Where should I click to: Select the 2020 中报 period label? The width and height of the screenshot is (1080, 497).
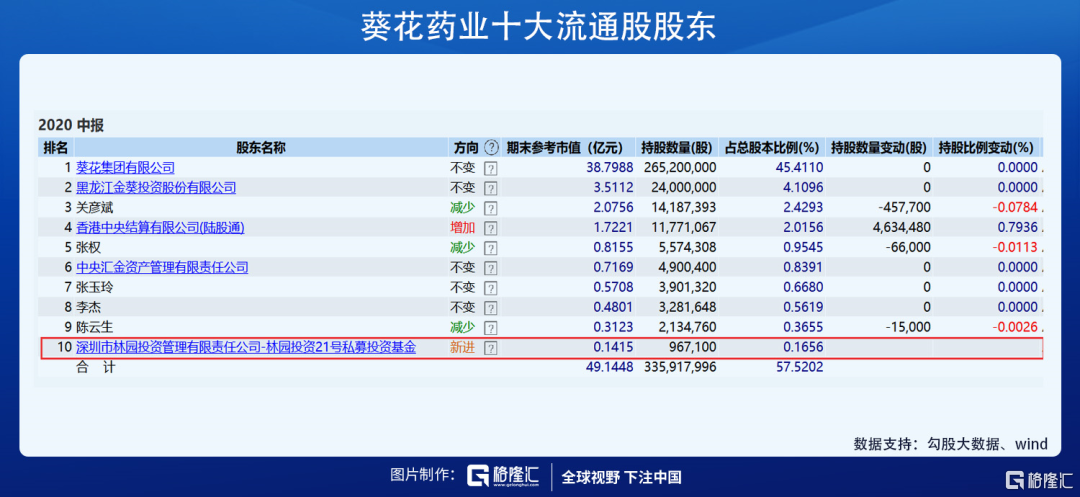coord(70,125)
